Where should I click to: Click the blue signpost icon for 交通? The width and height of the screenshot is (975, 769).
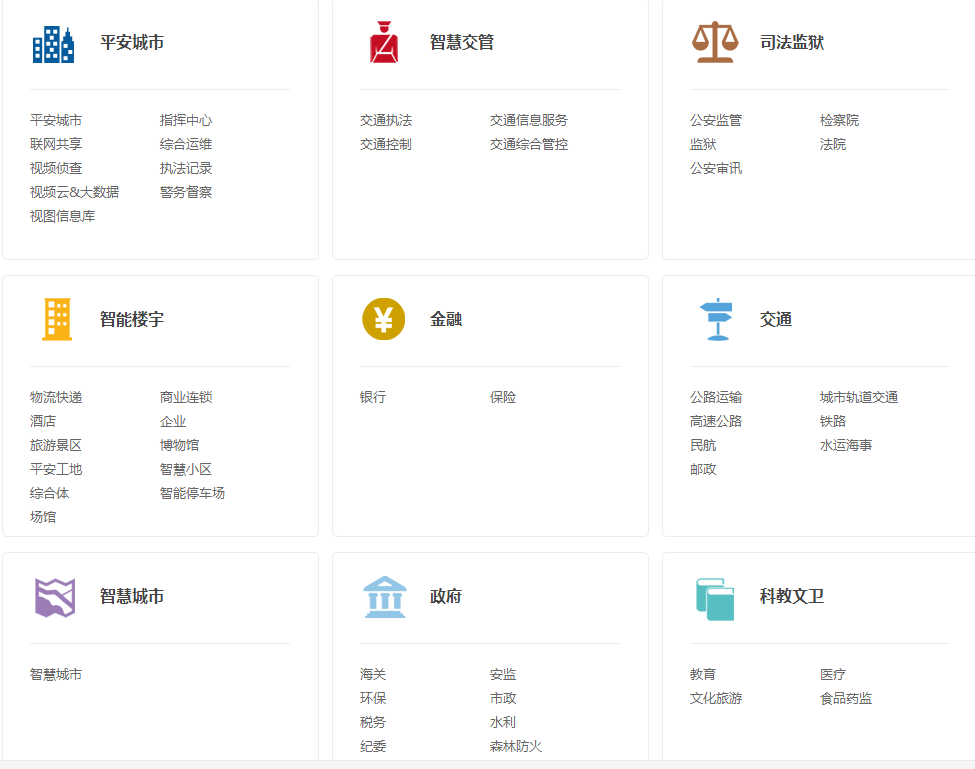click(x=716, y=320)
